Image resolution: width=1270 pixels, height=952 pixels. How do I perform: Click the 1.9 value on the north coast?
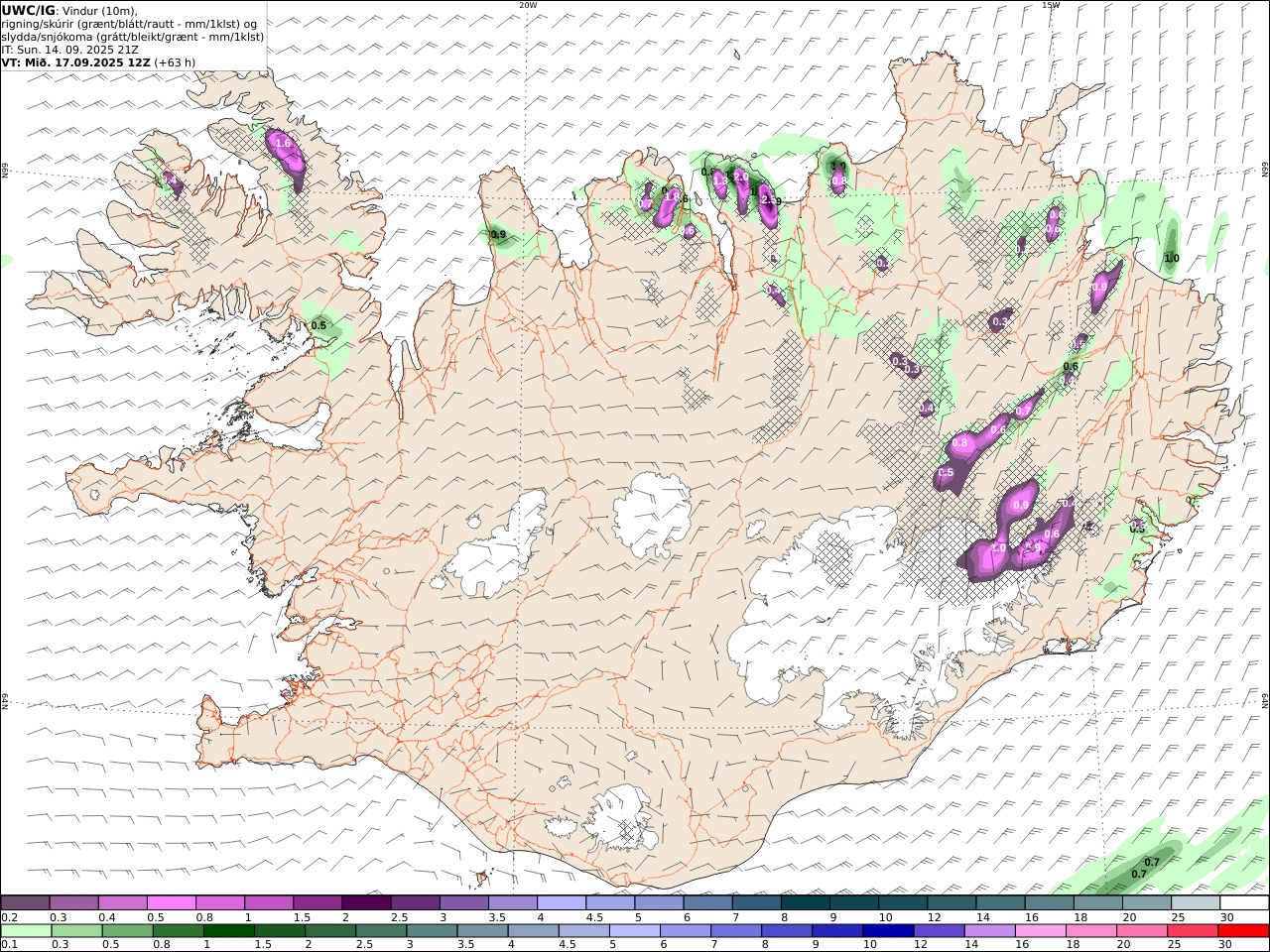tap(838, 167)
